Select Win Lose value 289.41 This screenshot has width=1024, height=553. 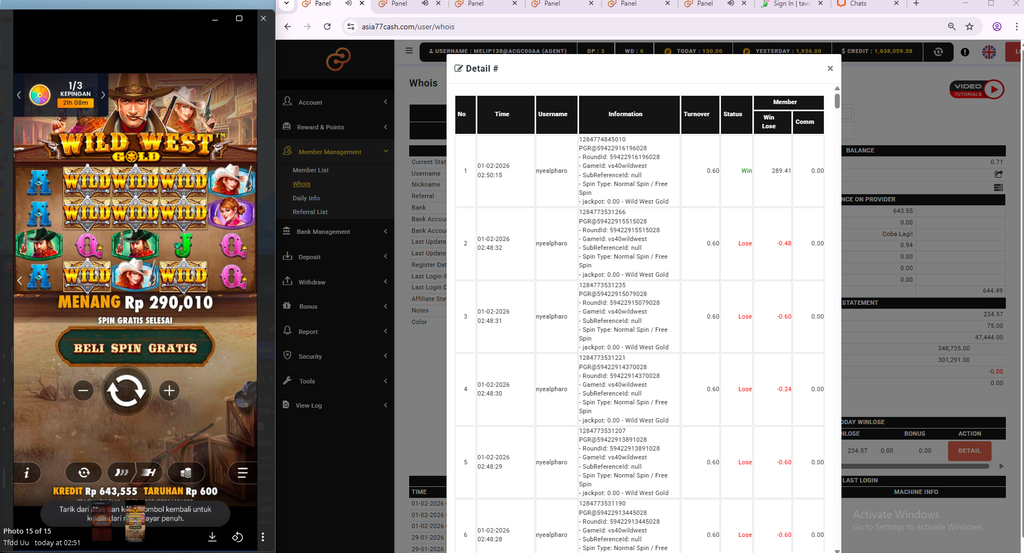(x=781, y=170)
